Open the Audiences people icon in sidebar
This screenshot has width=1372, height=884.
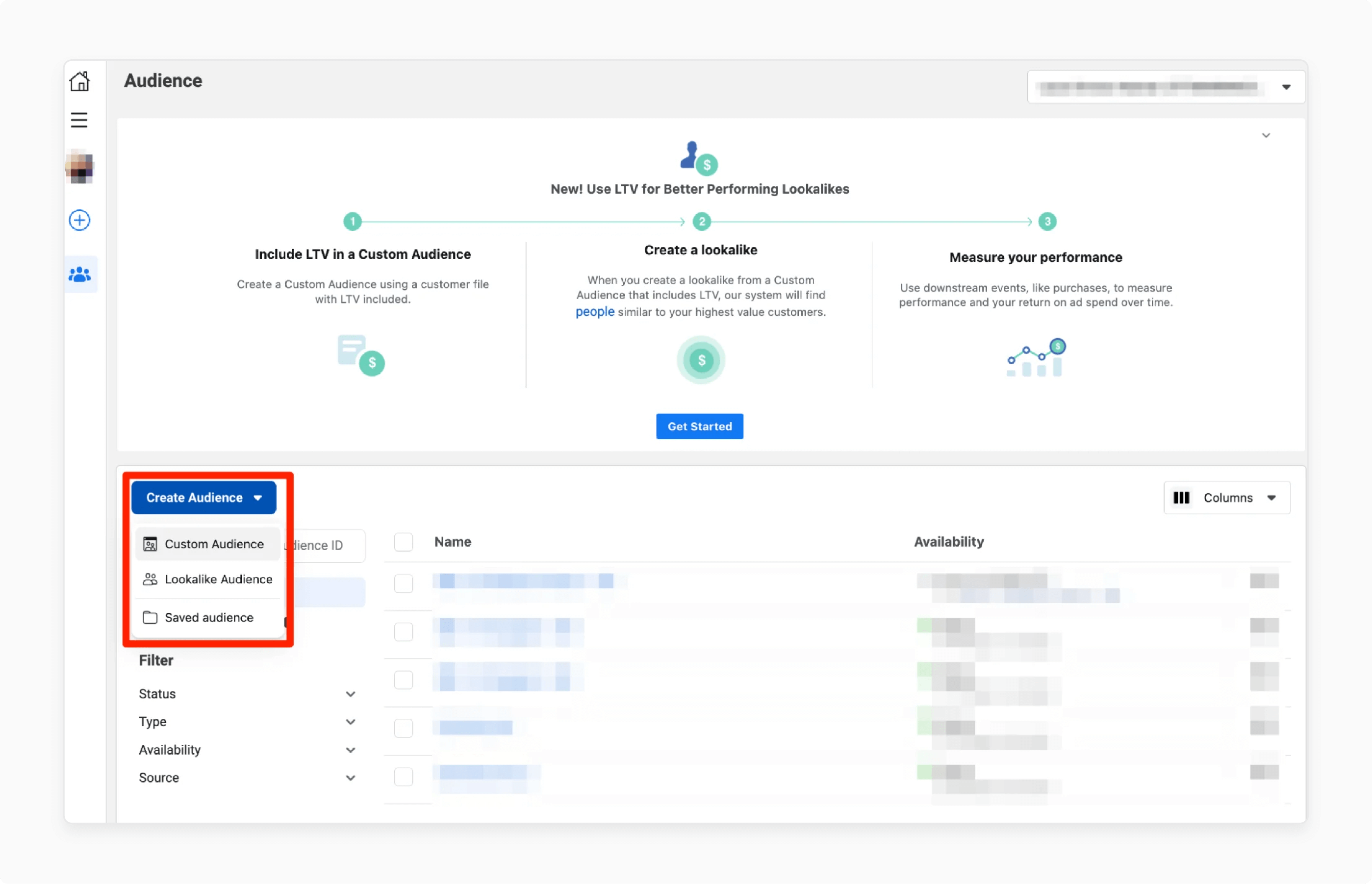click(80, 274)
